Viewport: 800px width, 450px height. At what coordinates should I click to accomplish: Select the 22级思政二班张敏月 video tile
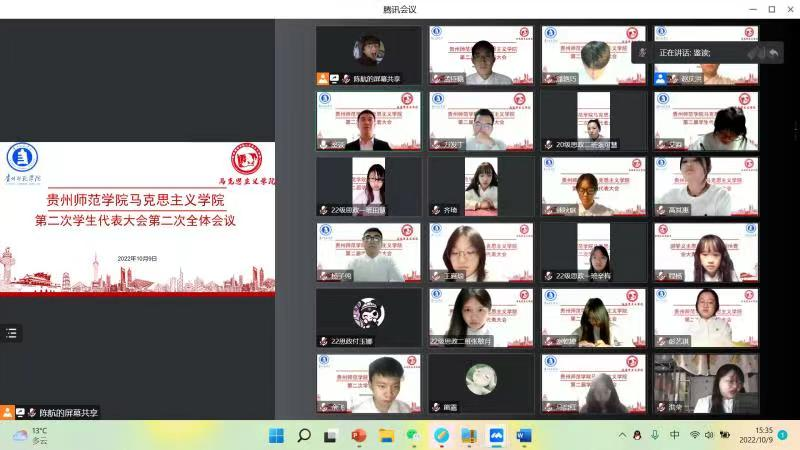(481, 318)
